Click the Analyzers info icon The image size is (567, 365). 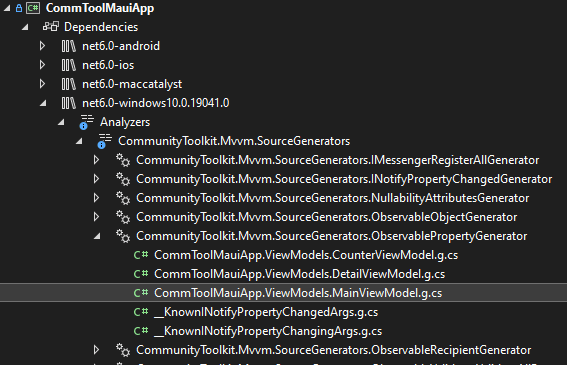click(x=86, y=122)
